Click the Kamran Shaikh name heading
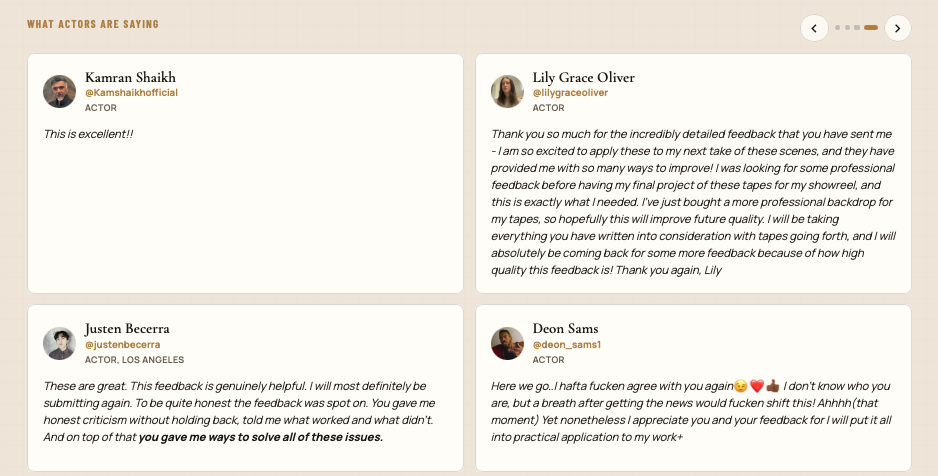938x476 pixels. (x=130, y=77)
